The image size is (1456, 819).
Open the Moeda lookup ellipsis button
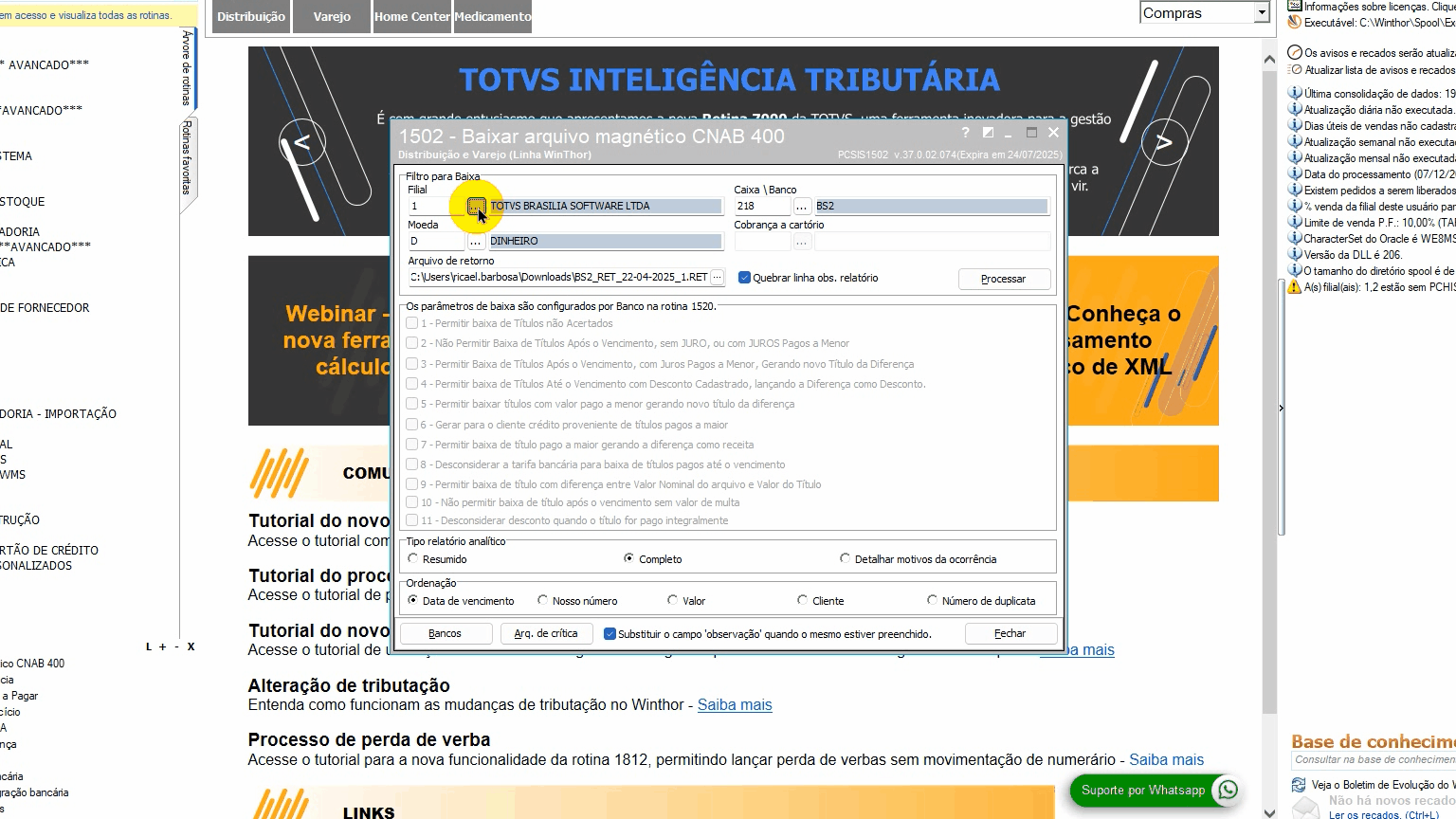(476, 241)
